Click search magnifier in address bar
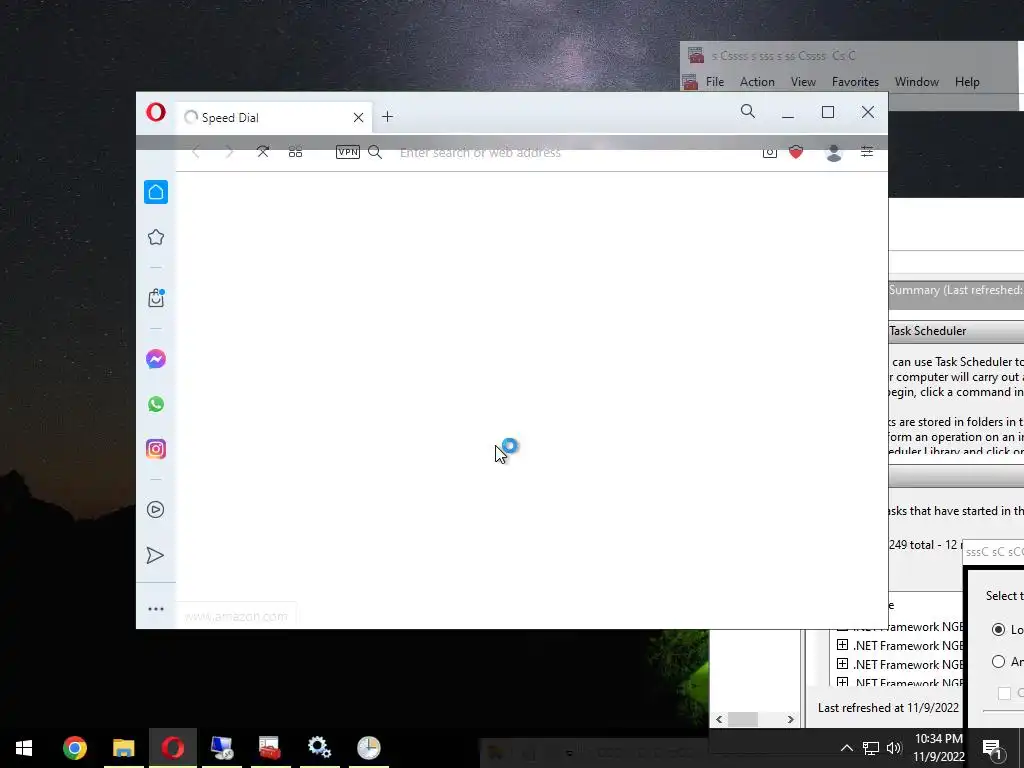Screen dimensions: 1024x768 click(375, 152)
